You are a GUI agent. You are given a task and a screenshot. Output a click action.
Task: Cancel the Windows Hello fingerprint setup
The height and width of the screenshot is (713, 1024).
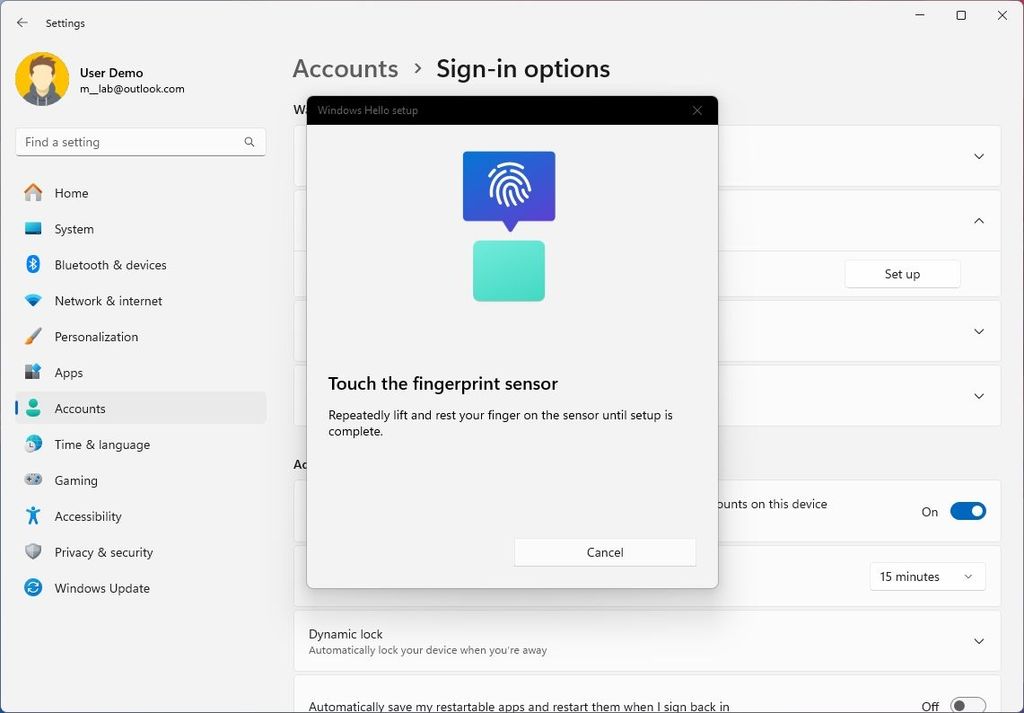(x=604, y=551)
